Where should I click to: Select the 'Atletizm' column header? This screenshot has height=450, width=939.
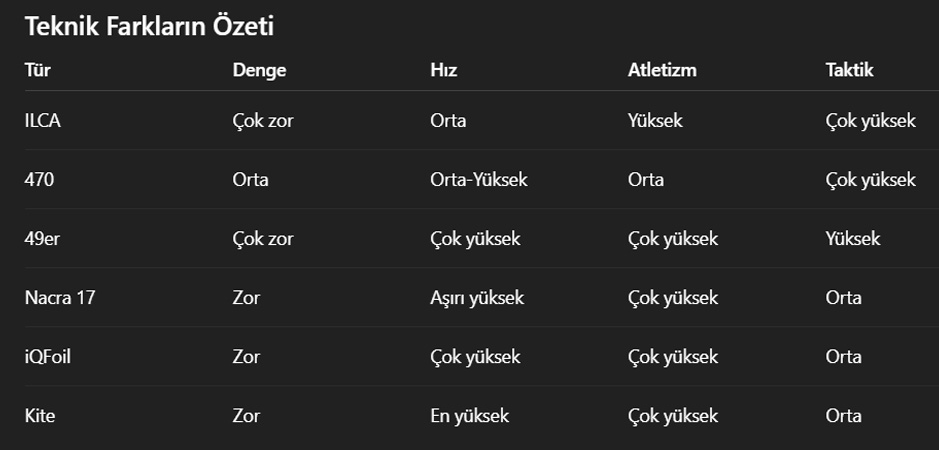[662, 70]
